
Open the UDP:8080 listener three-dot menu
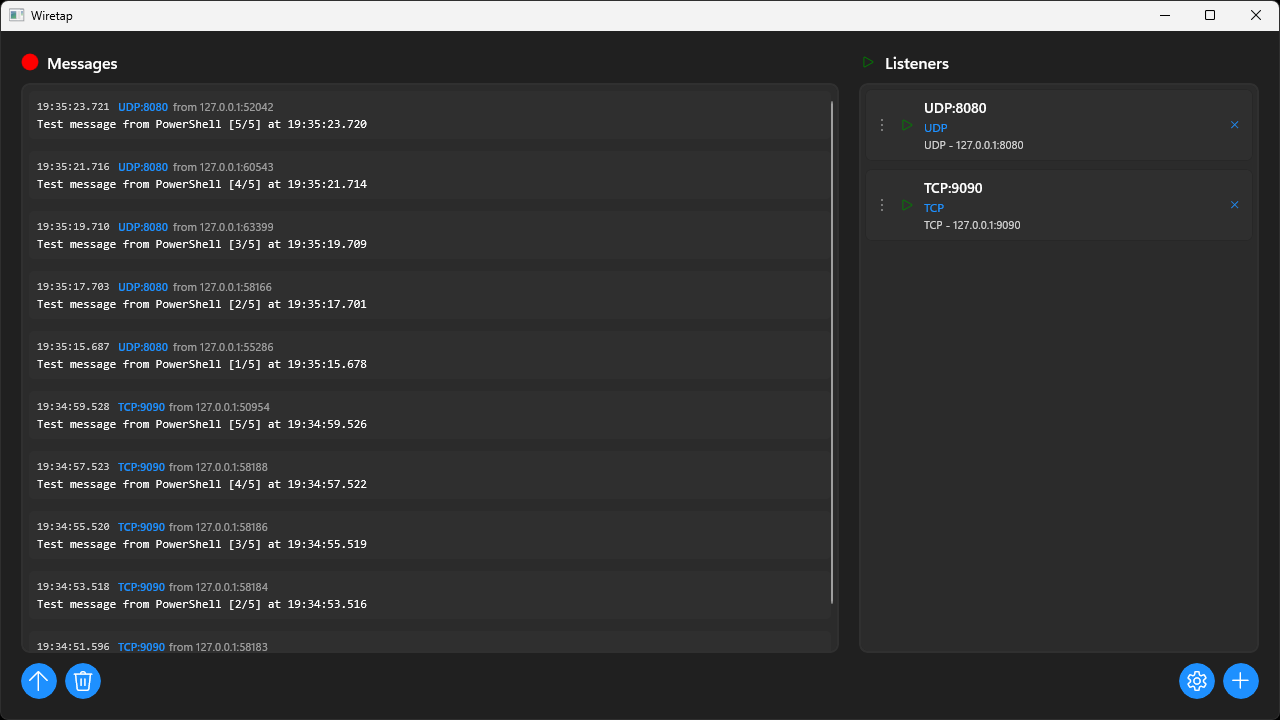(x=881, y=125)
